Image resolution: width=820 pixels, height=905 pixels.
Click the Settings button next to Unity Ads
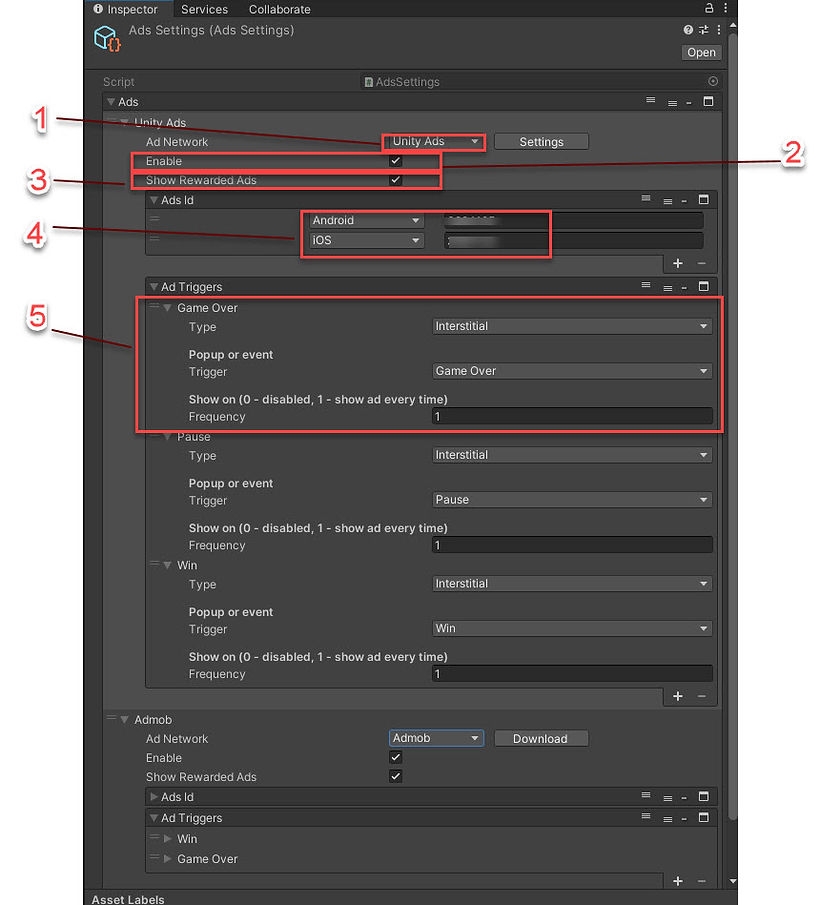pos(541,142)
